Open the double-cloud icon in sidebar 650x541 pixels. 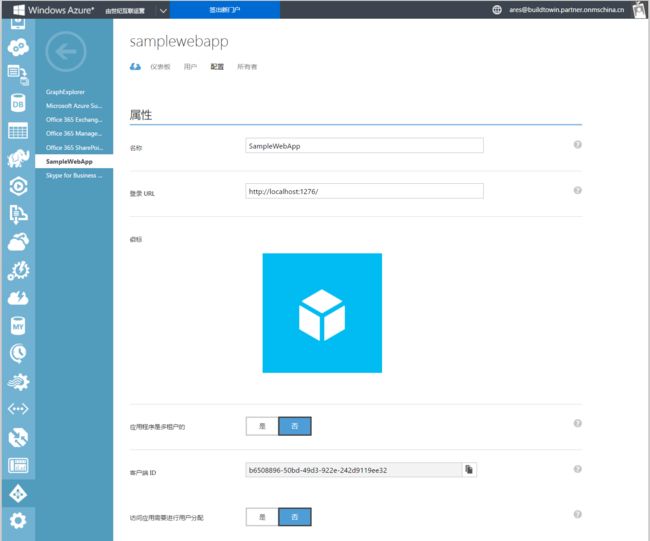click(18, 242)
